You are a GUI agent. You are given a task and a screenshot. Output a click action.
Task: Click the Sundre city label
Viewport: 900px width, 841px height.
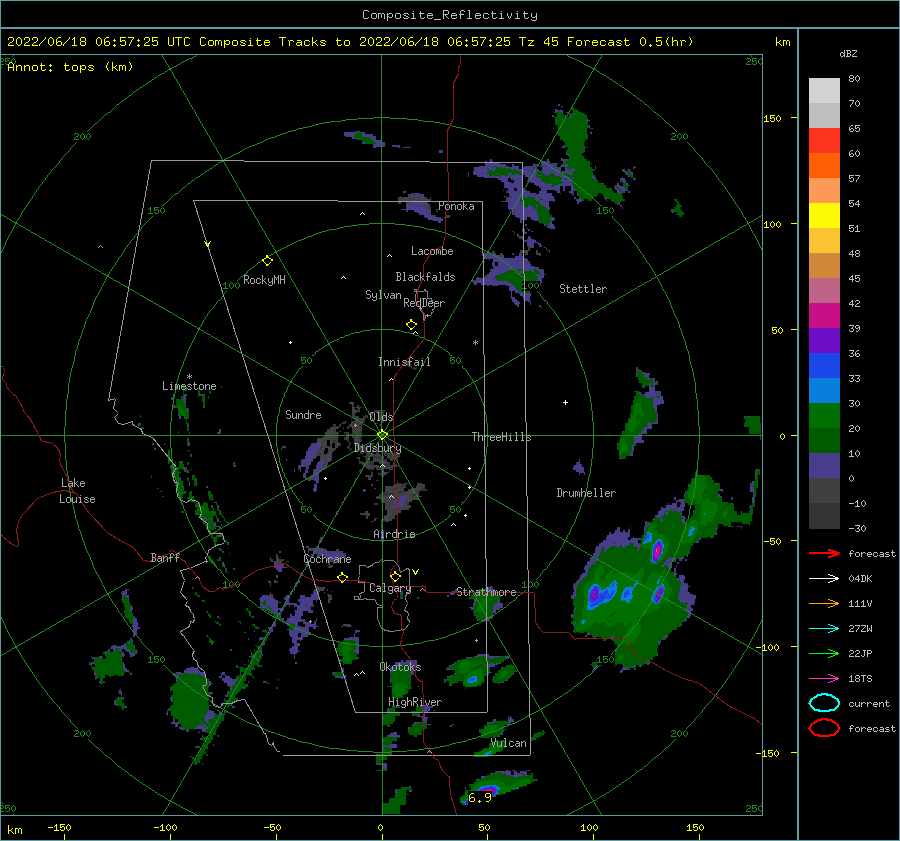[303, 415]
